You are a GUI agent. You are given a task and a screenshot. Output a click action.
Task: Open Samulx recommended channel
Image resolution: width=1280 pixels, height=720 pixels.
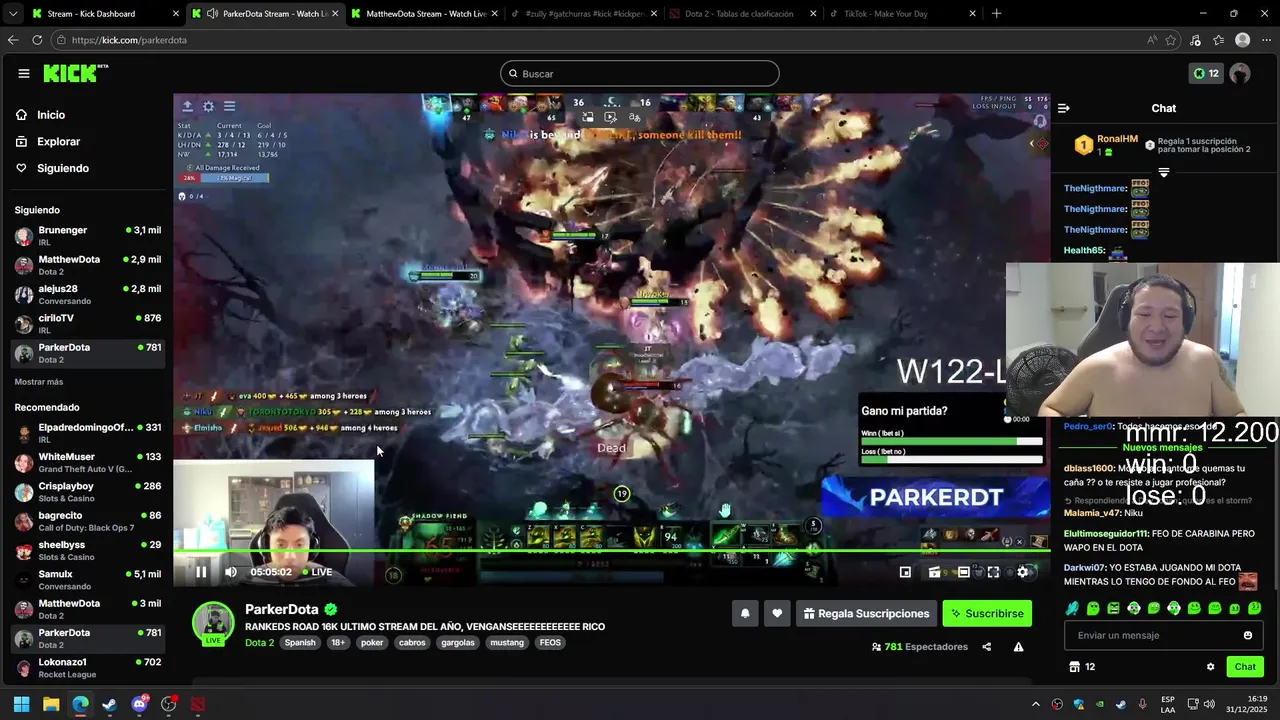(88, 580)
